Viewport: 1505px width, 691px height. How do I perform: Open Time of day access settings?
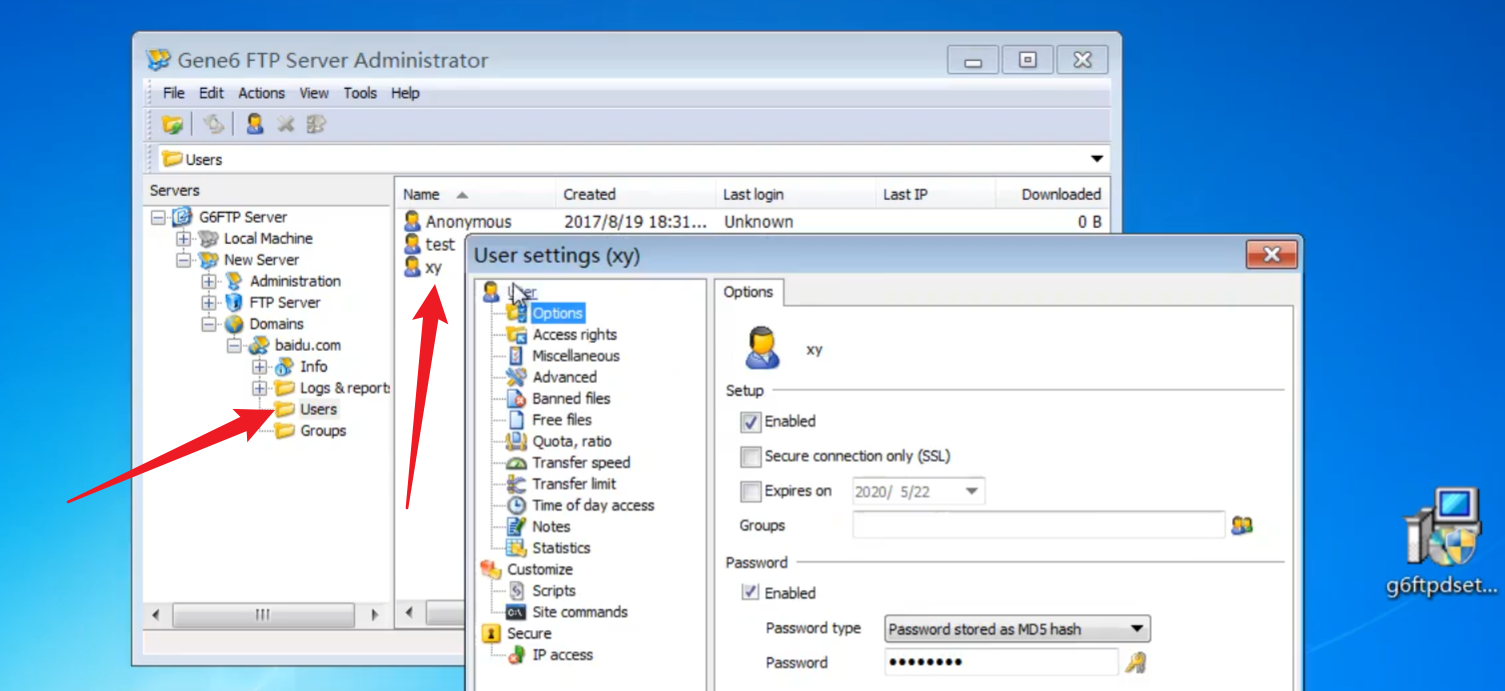point(592,505)
